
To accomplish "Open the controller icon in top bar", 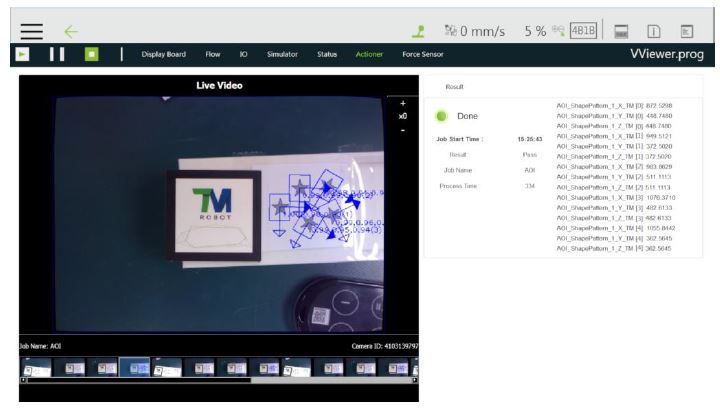I will [620, 31].
